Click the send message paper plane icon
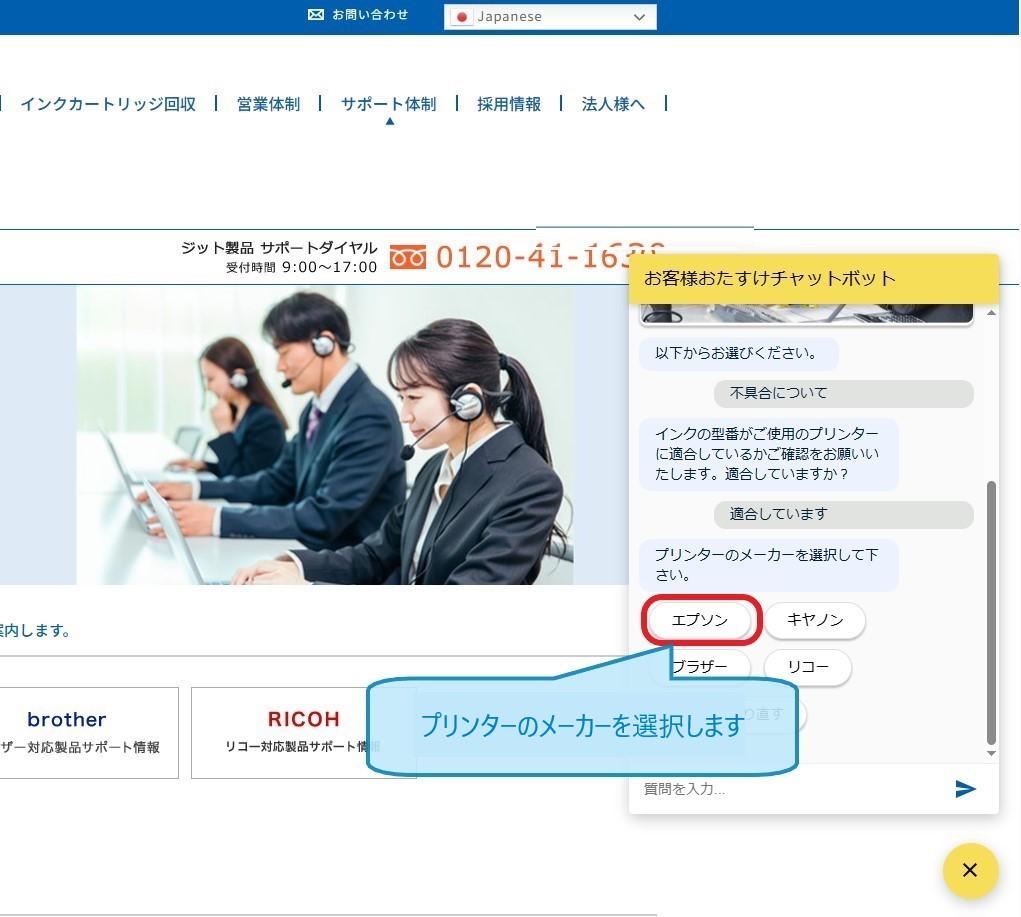This screenshot has height=917, width=1021. point(965,789)
